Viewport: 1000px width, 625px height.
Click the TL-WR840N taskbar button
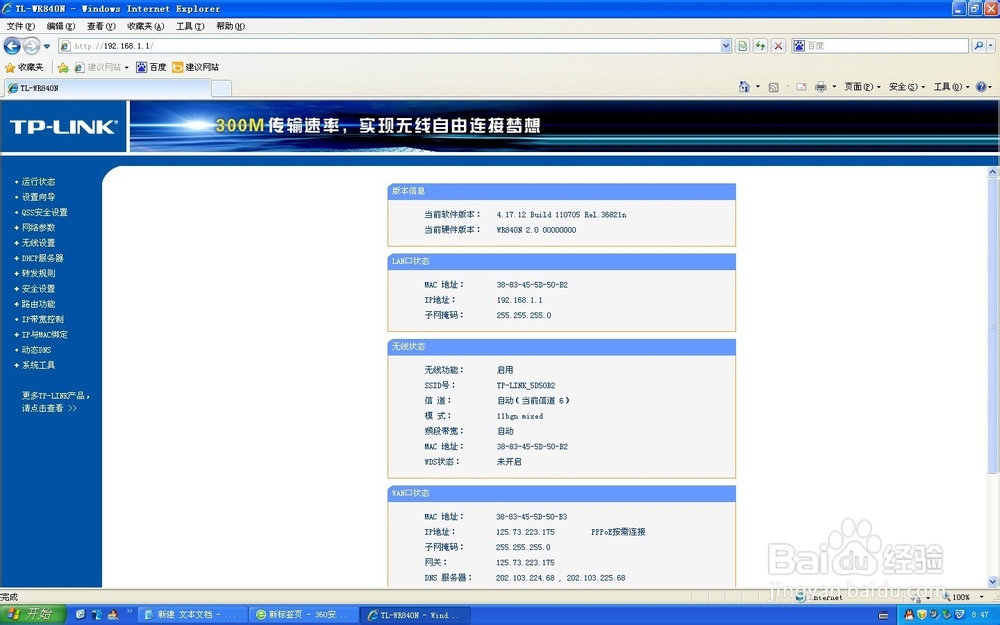click(415, 615)
